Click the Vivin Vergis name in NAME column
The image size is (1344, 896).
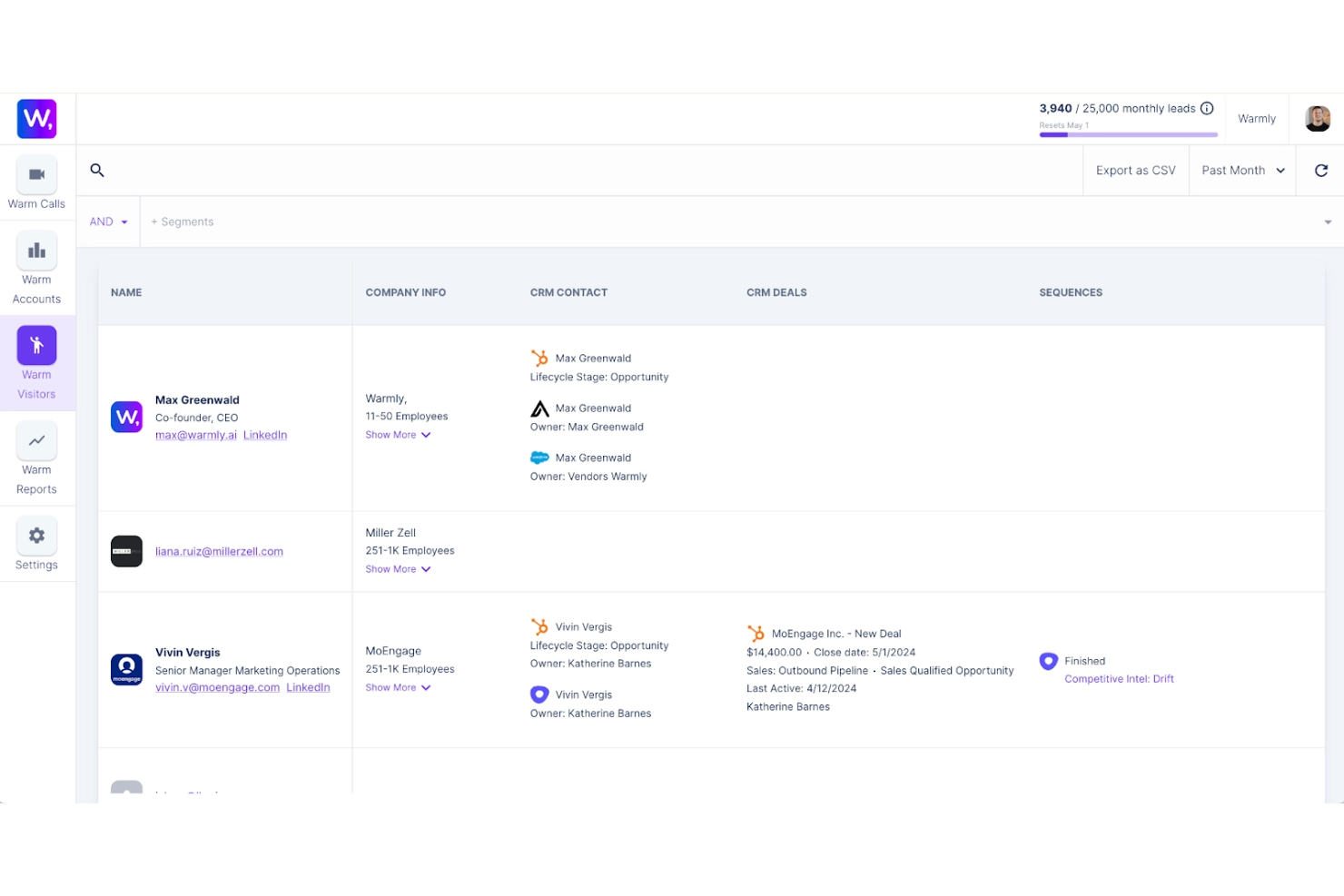tap(188, 652)
